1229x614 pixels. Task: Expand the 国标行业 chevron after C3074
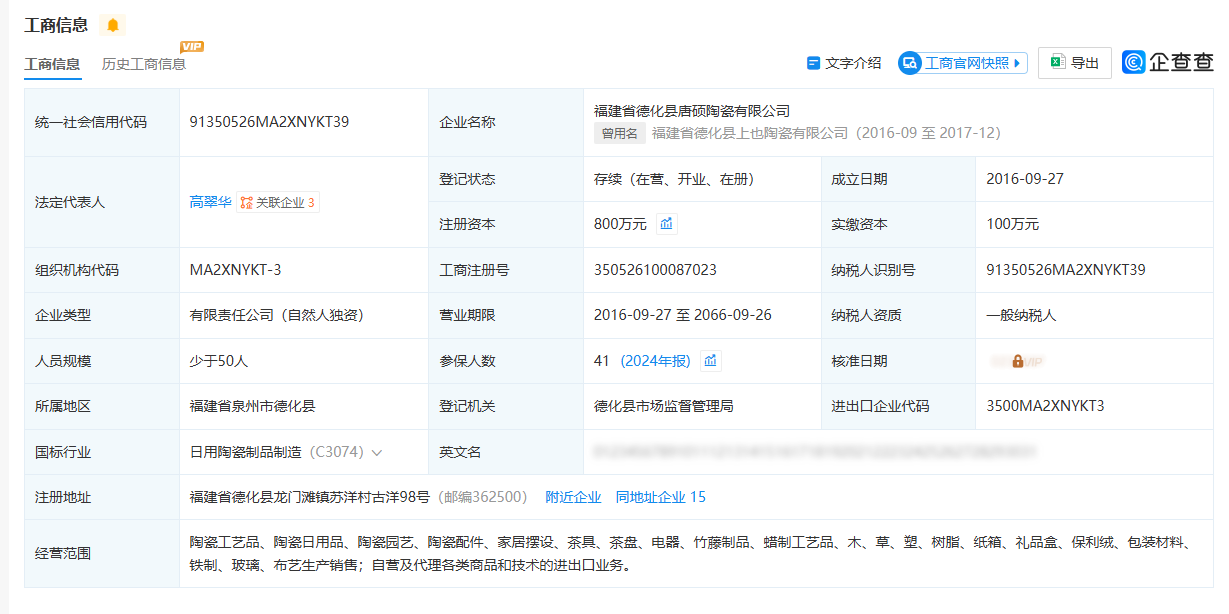coord(377,453)
